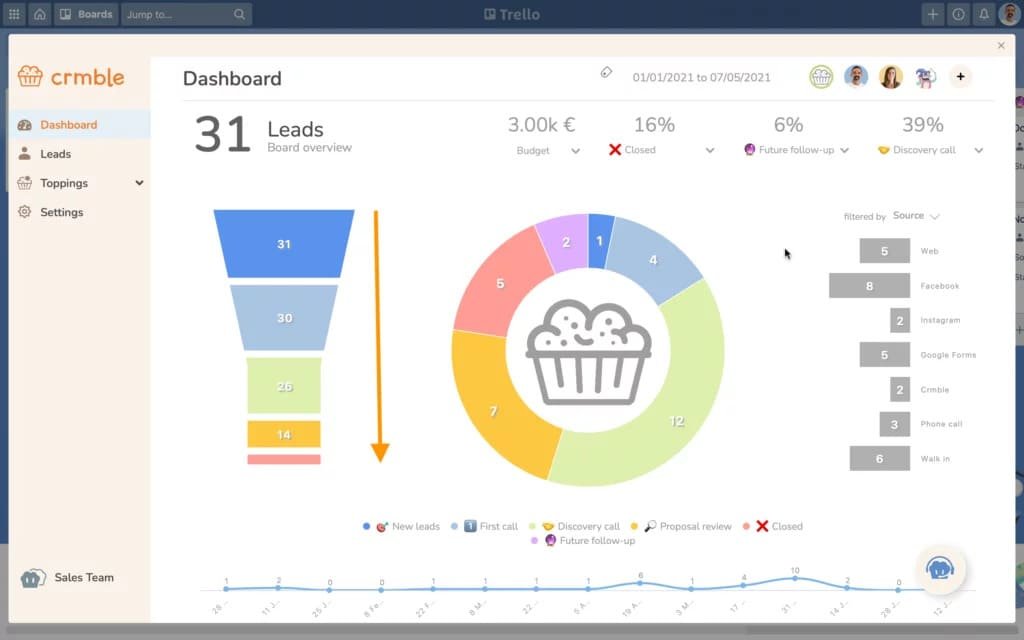Select the Leads icon in the sidebar

27,154
